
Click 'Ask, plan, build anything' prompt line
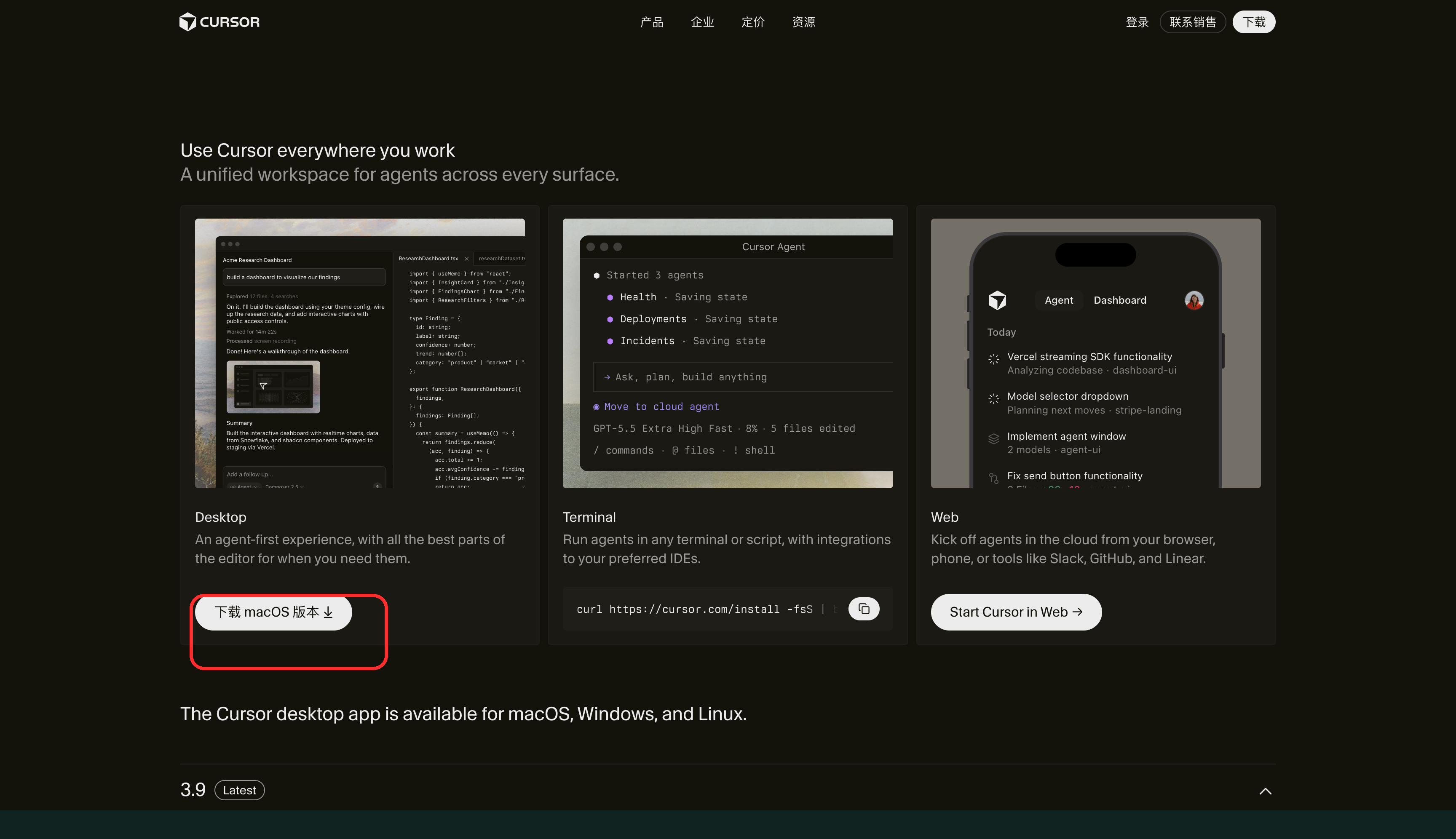pos(742,377)
